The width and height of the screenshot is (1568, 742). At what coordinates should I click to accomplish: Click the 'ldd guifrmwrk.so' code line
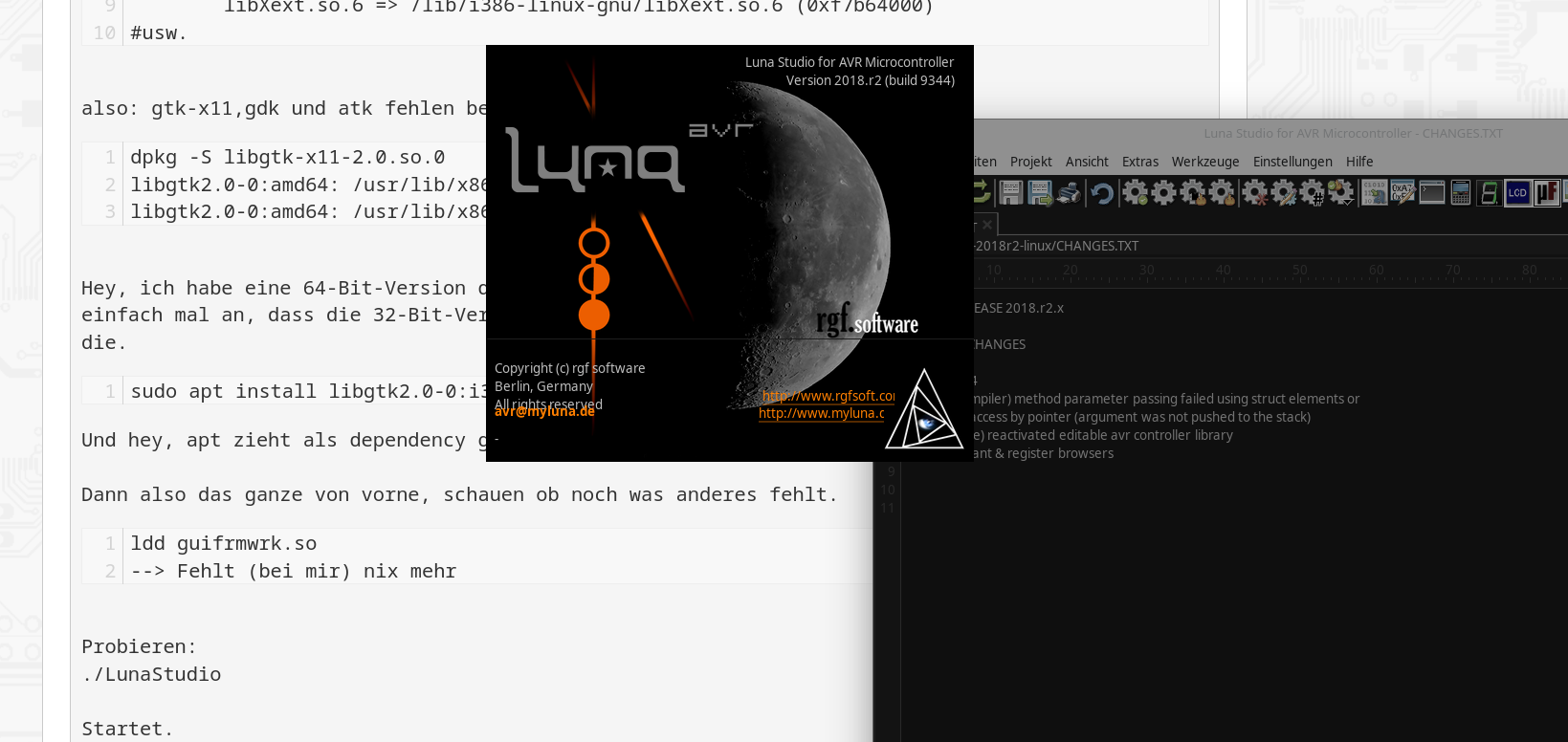click(224, 543)
